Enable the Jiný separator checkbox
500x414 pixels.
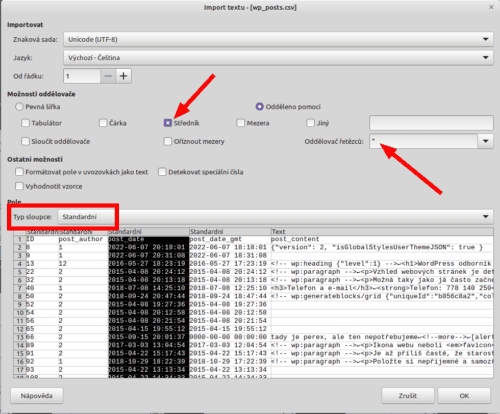tap(310, 123)
